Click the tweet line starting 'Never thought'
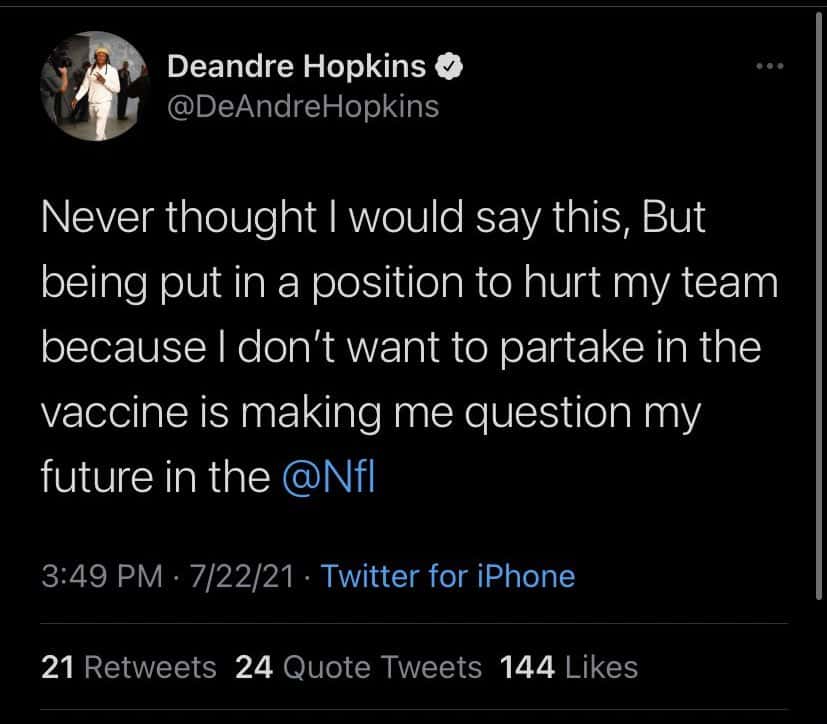The image size is (827, 724). point(373,220)
